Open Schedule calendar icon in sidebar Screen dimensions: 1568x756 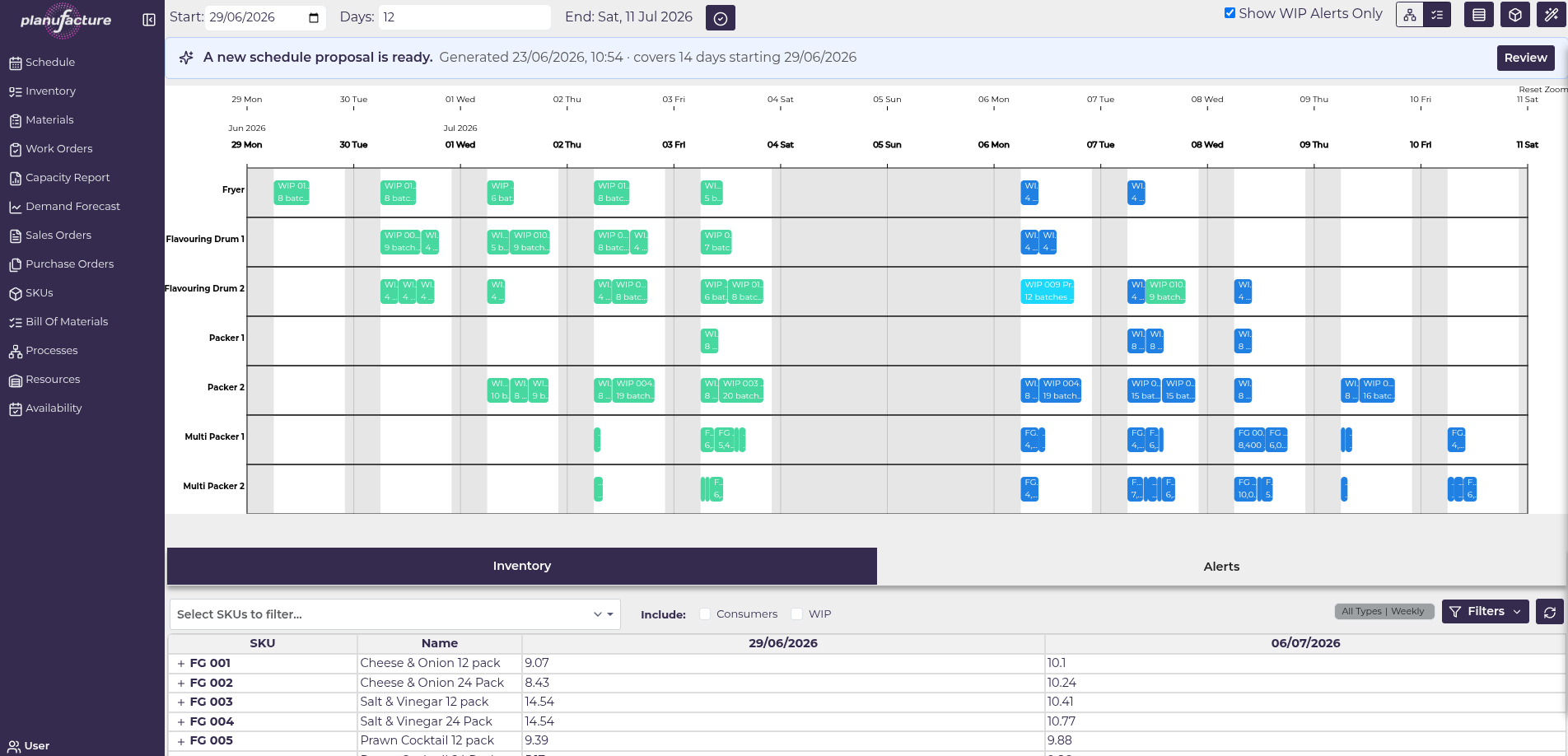coord(16,63)
